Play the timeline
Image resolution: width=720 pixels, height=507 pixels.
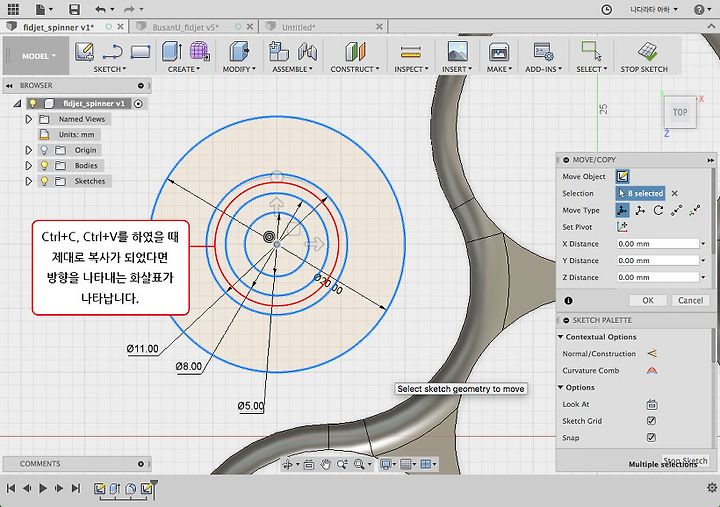click(43, 488)
